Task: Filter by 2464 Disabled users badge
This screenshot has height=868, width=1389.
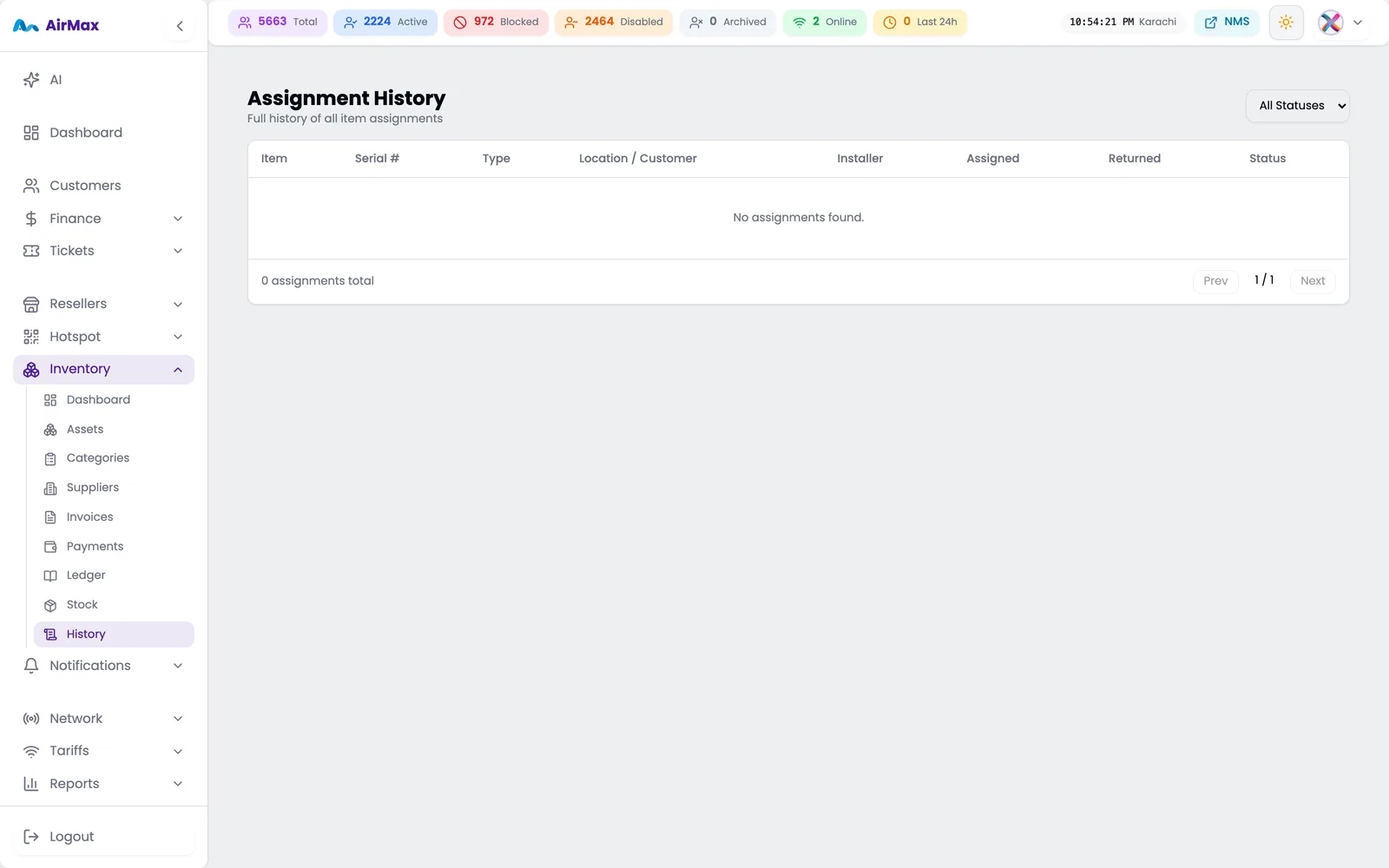Action: (x=614, y=23)
